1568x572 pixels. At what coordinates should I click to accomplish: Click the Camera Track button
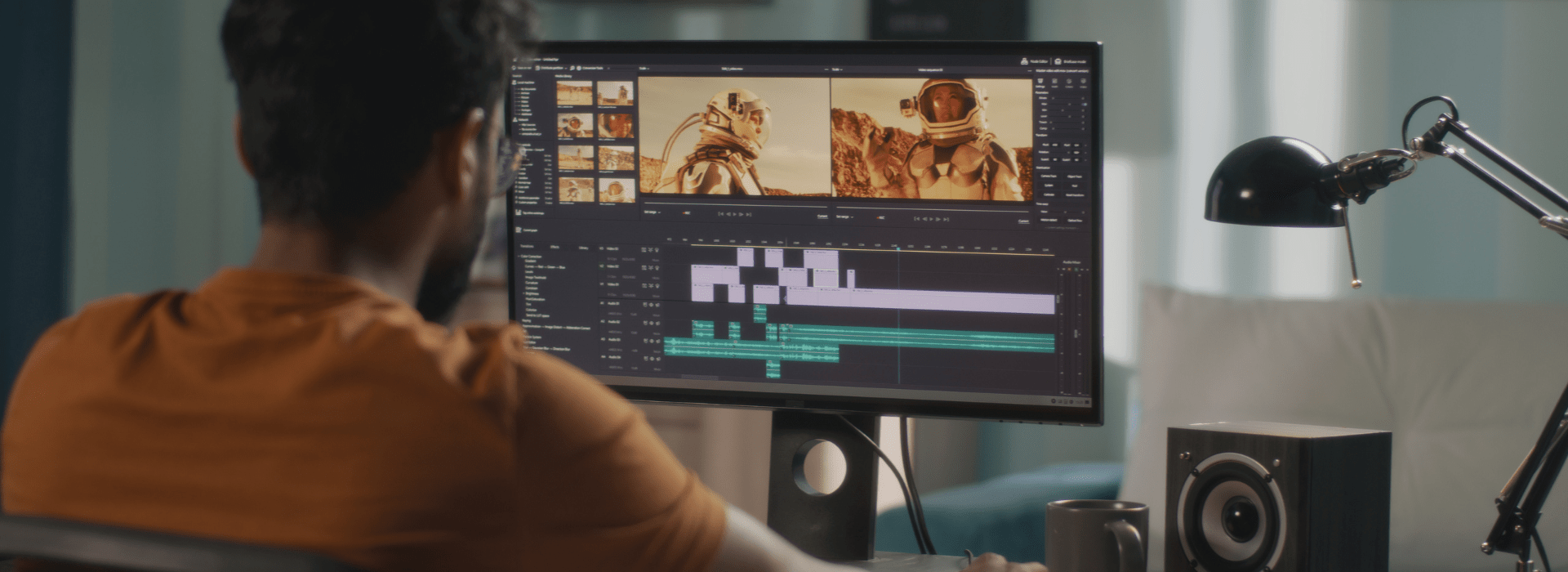1049,177
